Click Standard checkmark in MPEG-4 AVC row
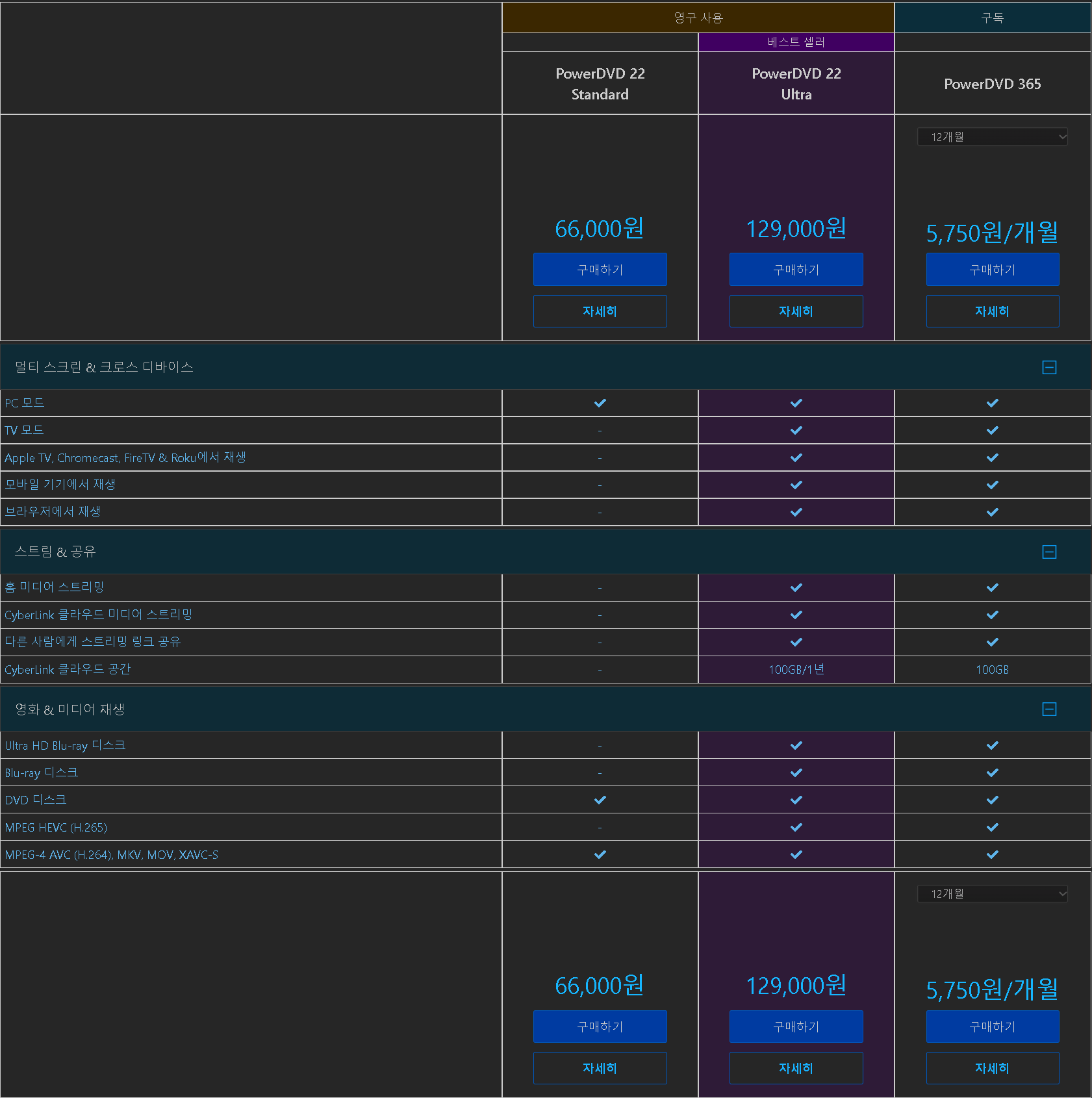1092x1098 pixels. 600,854
